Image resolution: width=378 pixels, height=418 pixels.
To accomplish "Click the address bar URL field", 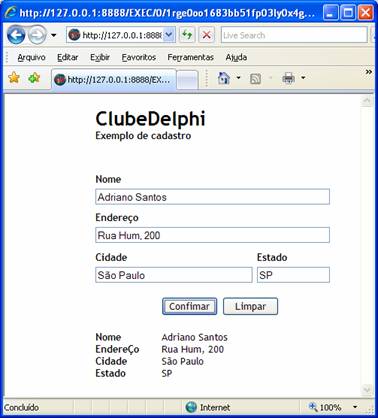I will click(116, 35).
